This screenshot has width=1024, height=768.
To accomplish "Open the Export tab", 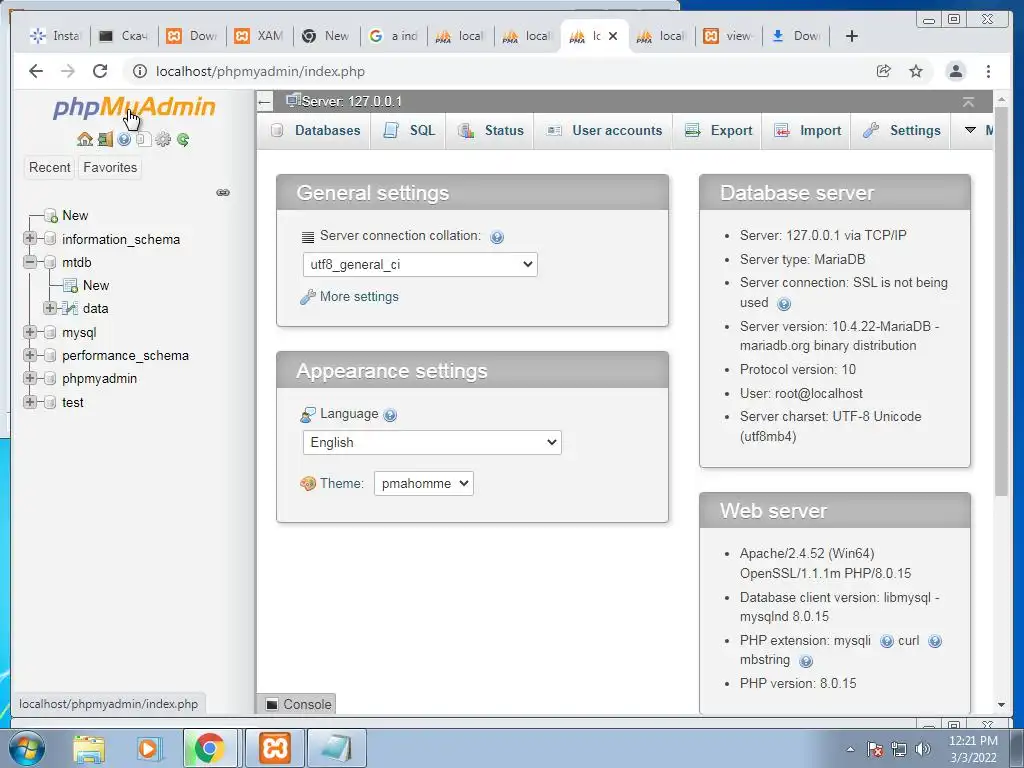I will [x=717, y=131].
